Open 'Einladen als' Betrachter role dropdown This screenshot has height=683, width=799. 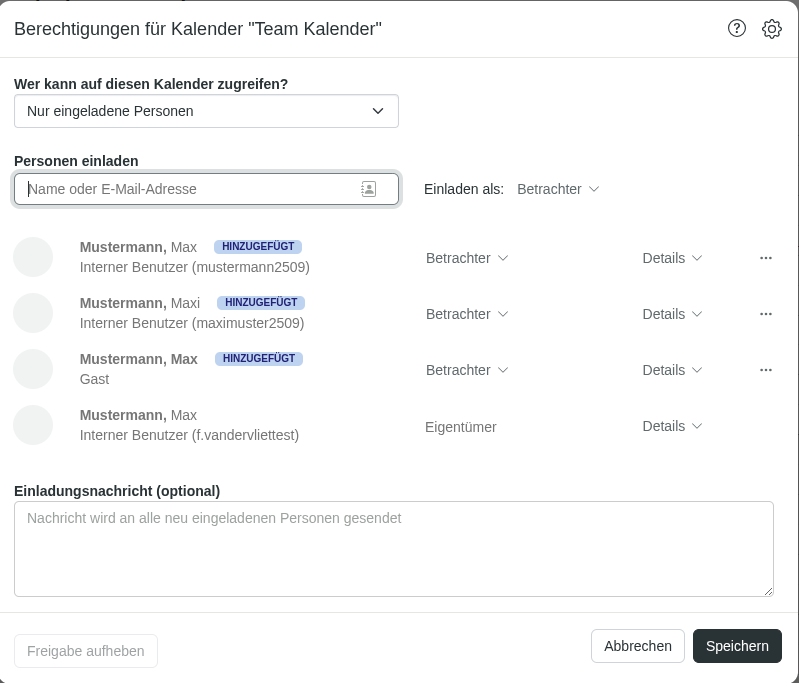[558, 189]
